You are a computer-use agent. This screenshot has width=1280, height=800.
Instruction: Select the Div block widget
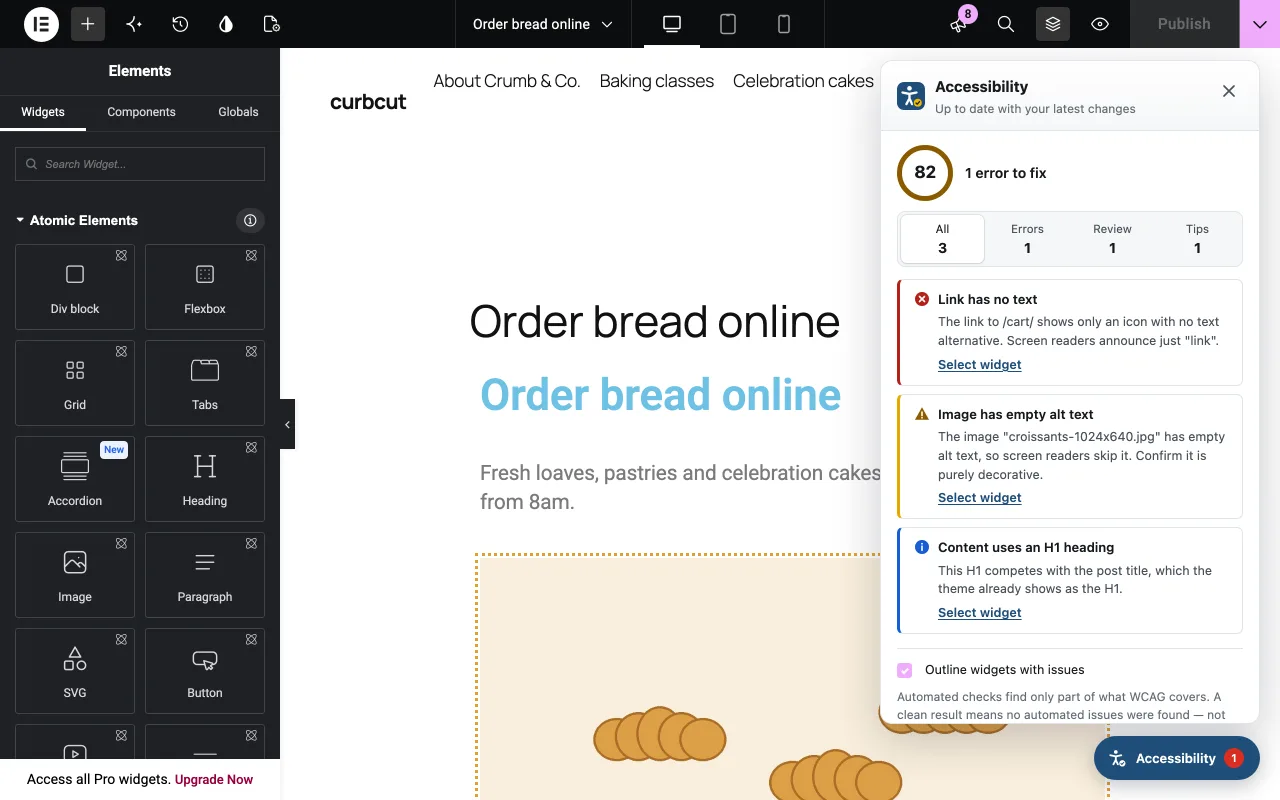tap(75, 287)
